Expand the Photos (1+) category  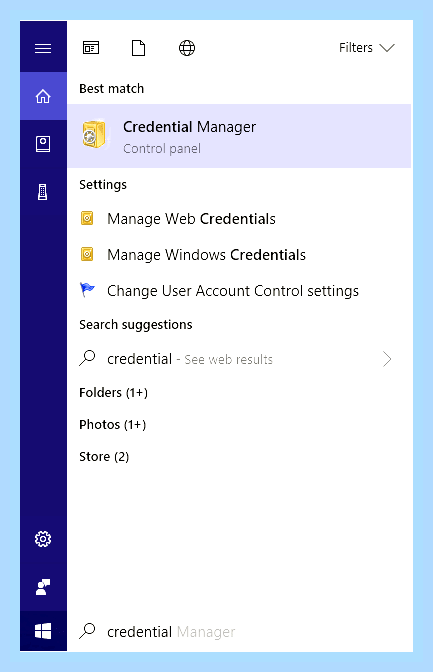point(113,425)
